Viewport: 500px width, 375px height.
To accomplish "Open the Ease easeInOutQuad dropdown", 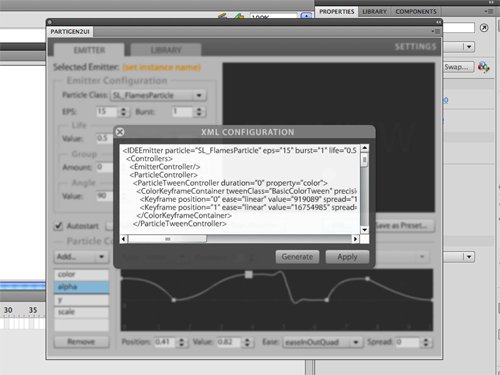I will 323,342.
